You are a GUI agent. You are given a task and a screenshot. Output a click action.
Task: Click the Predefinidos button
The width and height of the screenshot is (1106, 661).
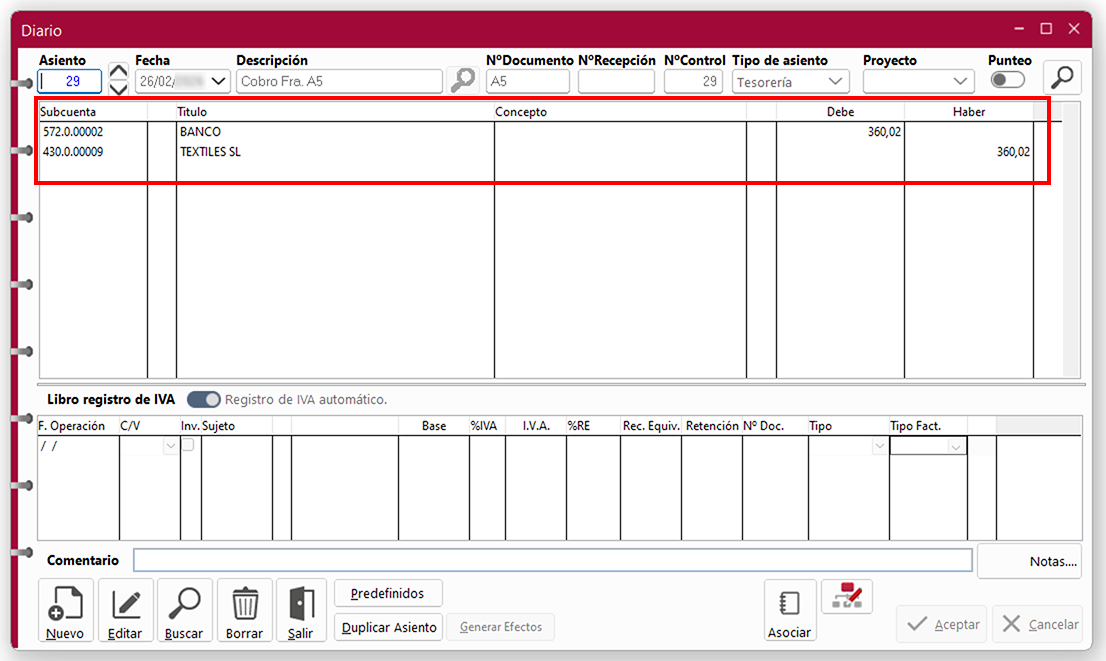[388, 593]
